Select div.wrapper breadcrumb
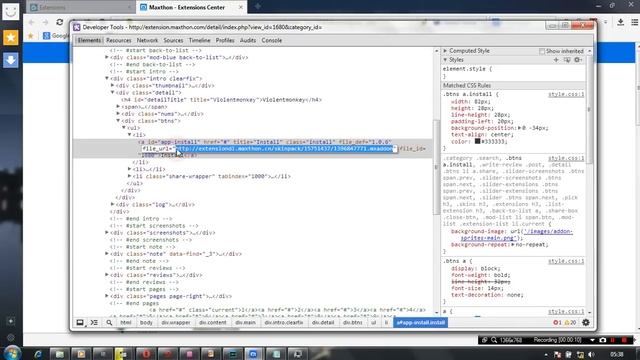Image resolution: width=640 pixels, height=360 pixels. pyautogui.click(x=176, y=322)
